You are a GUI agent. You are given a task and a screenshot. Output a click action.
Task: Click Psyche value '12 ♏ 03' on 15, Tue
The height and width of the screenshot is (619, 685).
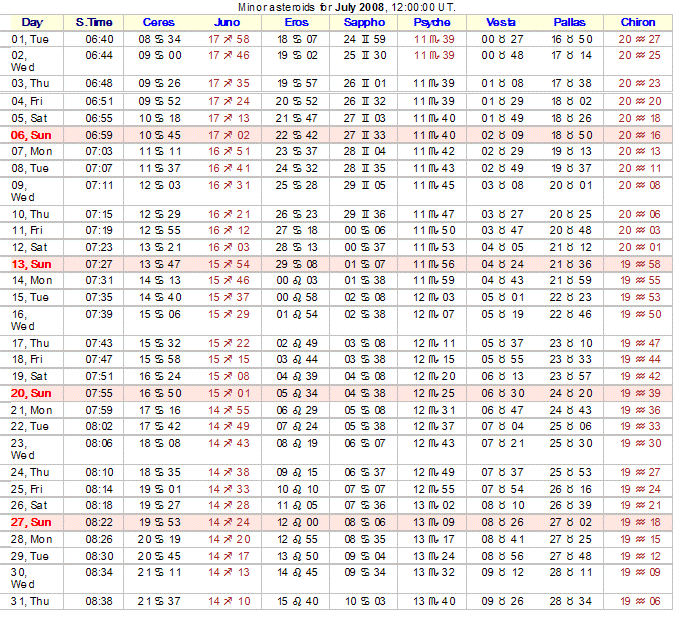point(434,297)
